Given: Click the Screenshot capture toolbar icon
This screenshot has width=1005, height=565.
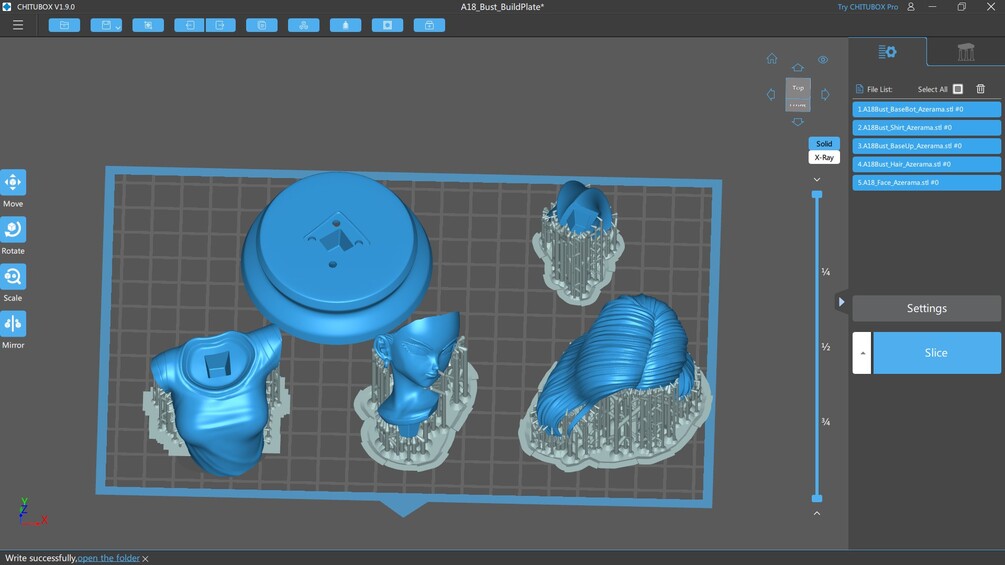Looking at the screenshot, I should click(148, 26).
